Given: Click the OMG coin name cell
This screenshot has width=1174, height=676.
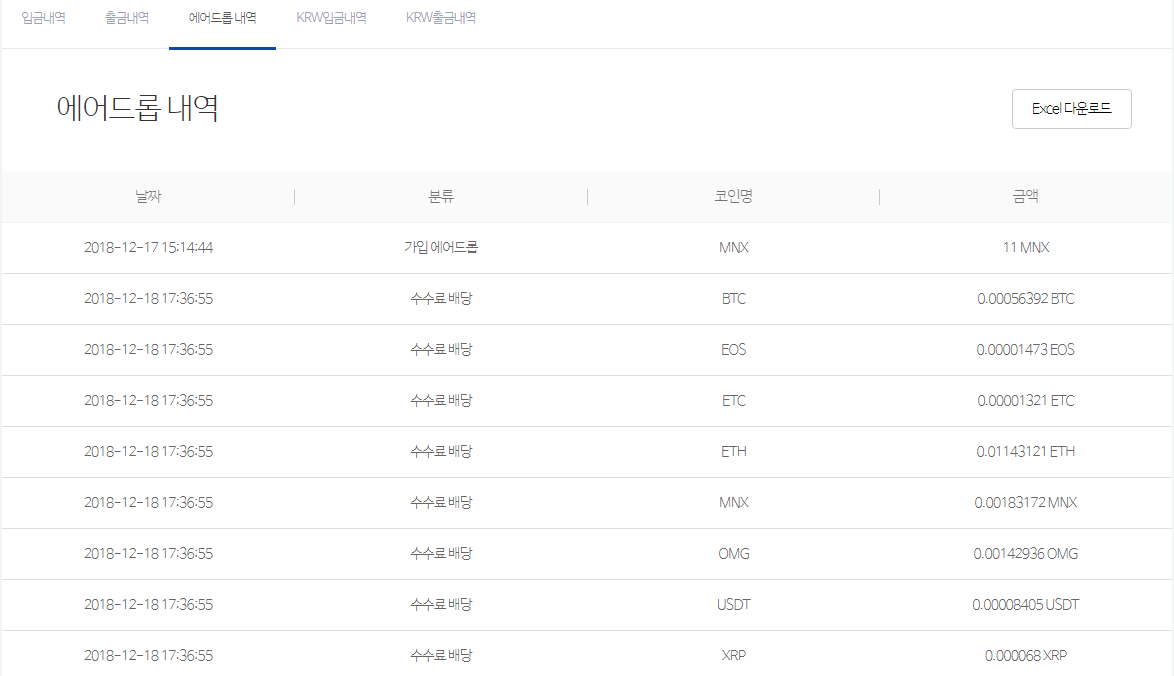Looking at the screenshot, I should [733, 553].
